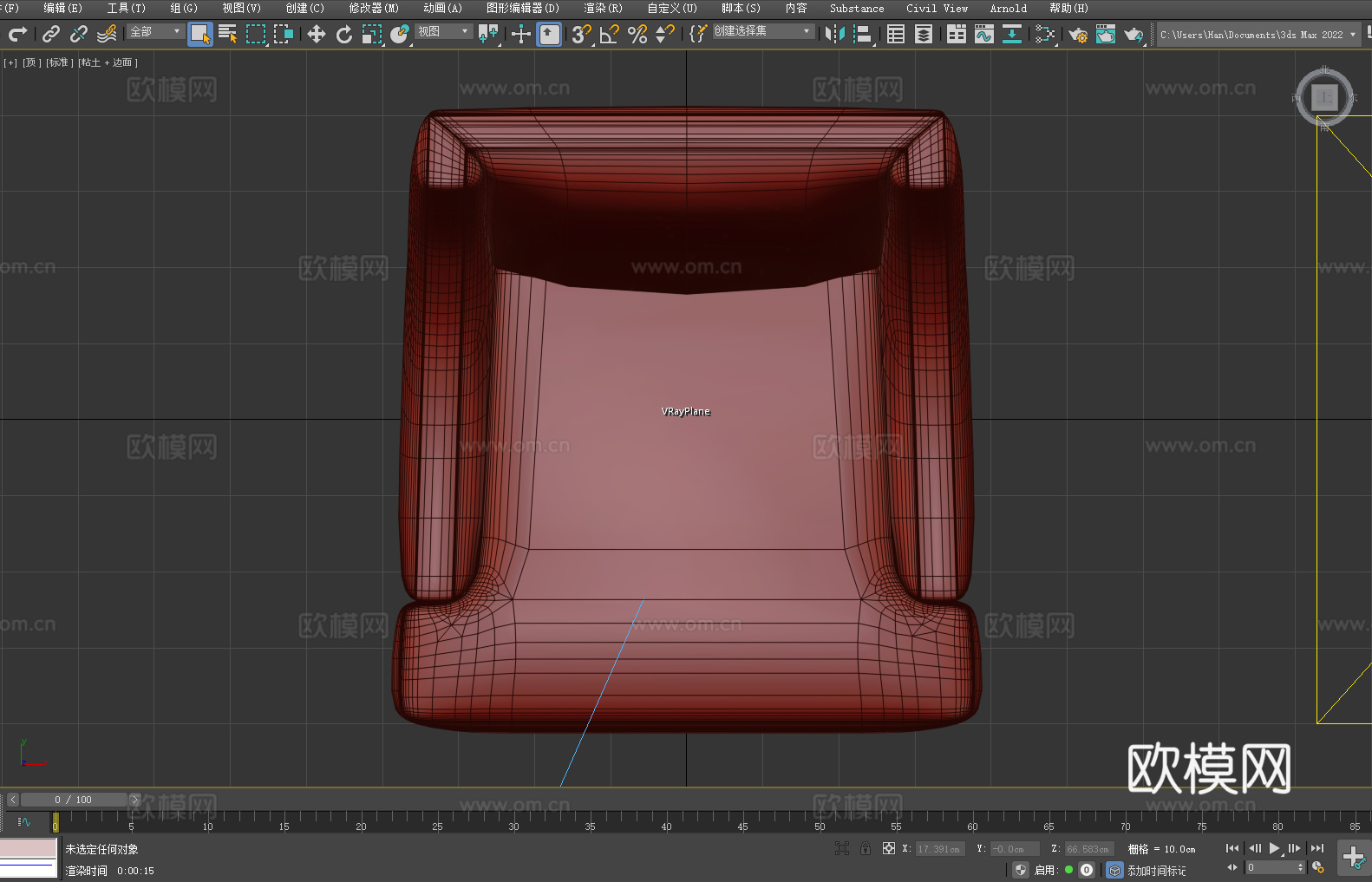Open the Civil View menu
This screenshot has height=882, width=1372.
pos(938,8)
